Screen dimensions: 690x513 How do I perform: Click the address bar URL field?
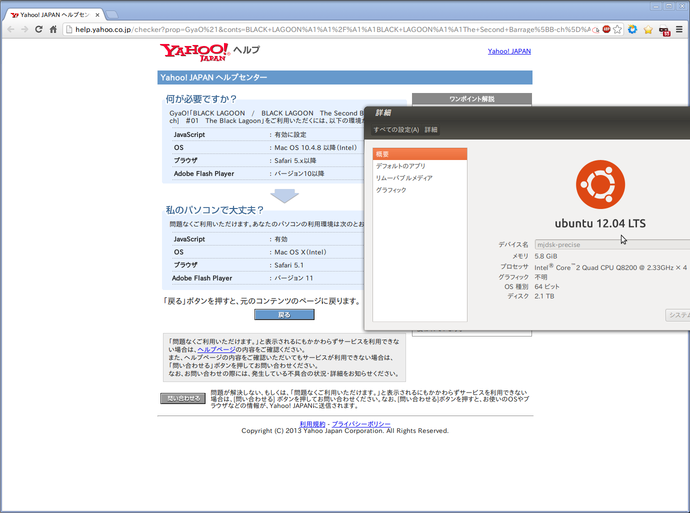332,29
